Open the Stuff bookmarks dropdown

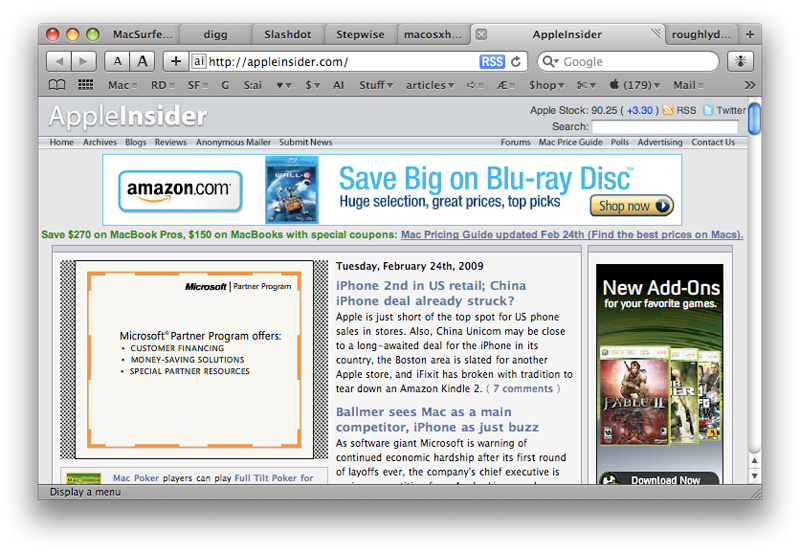click(x=376, y=85)
